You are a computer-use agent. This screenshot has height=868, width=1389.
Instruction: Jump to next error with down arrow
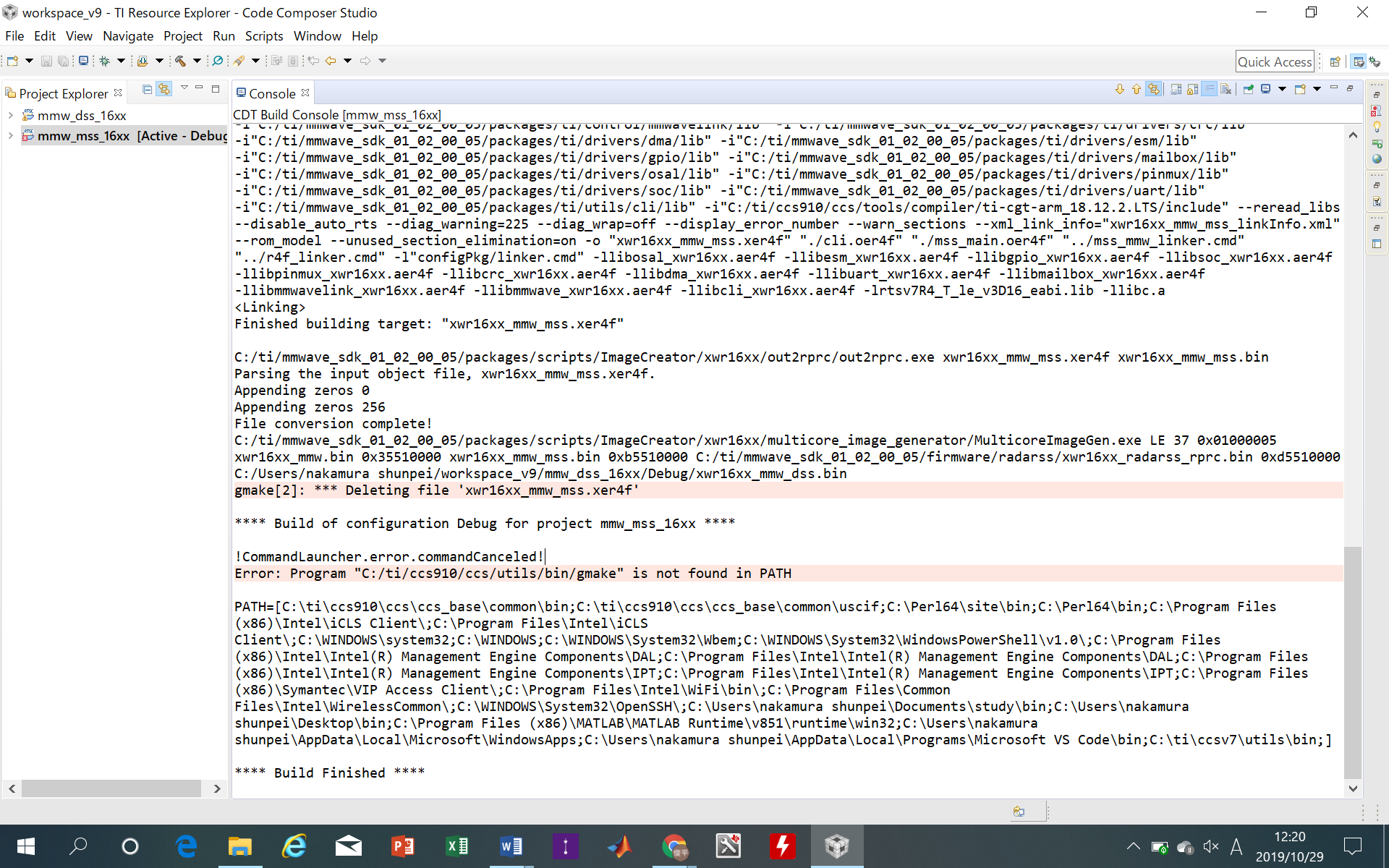coord(1120,89)
